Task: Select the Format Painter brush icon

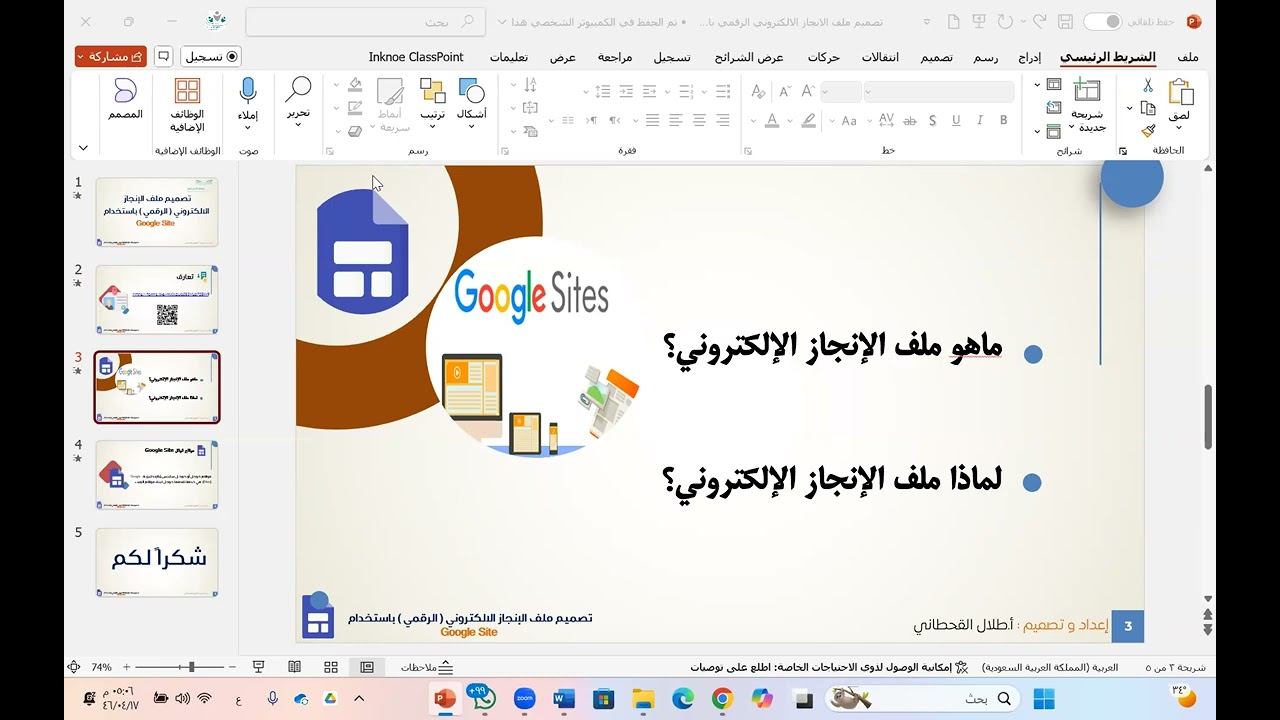Action: [1148, 130]
